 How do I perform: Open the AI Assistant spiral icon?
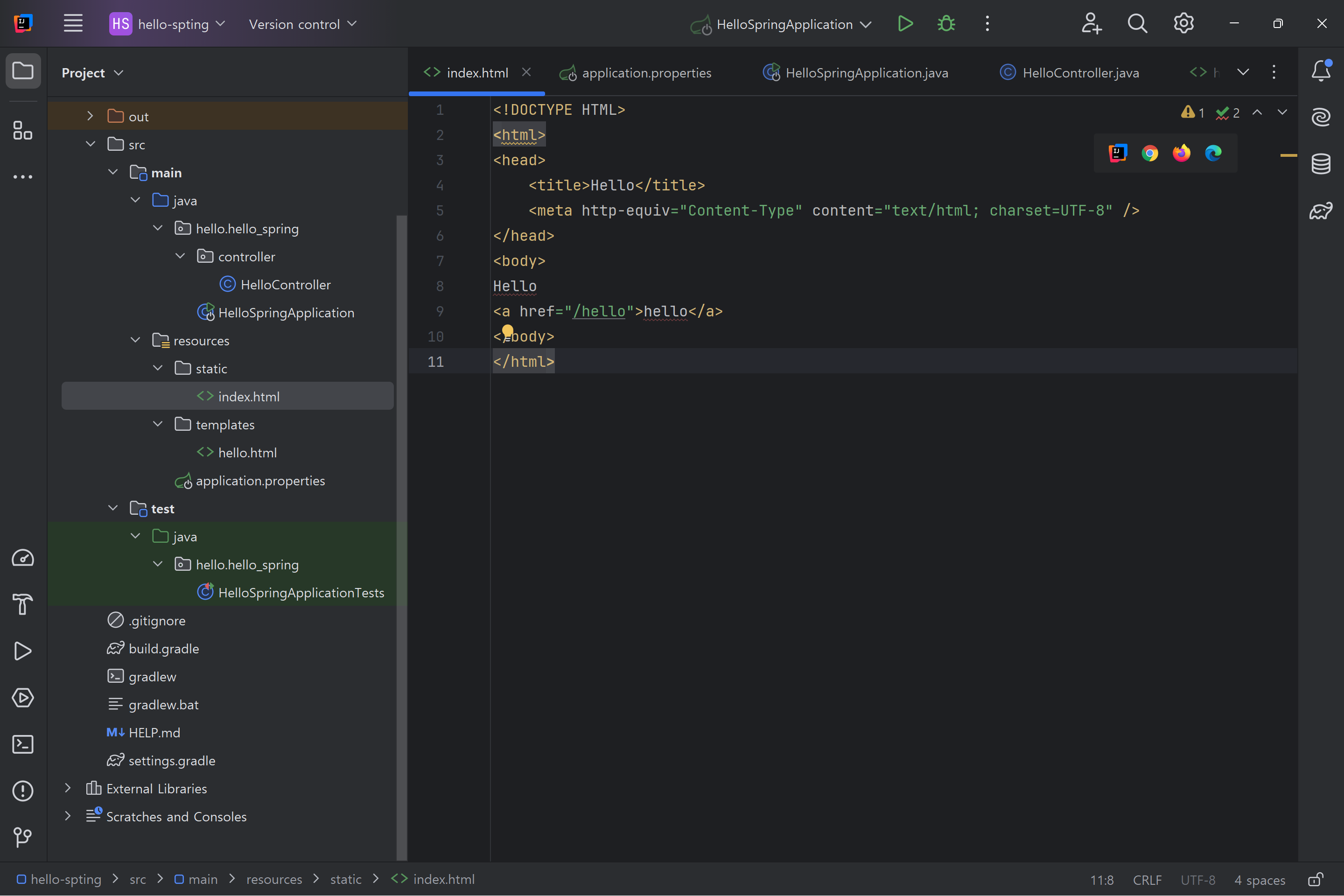point(1321,117)
